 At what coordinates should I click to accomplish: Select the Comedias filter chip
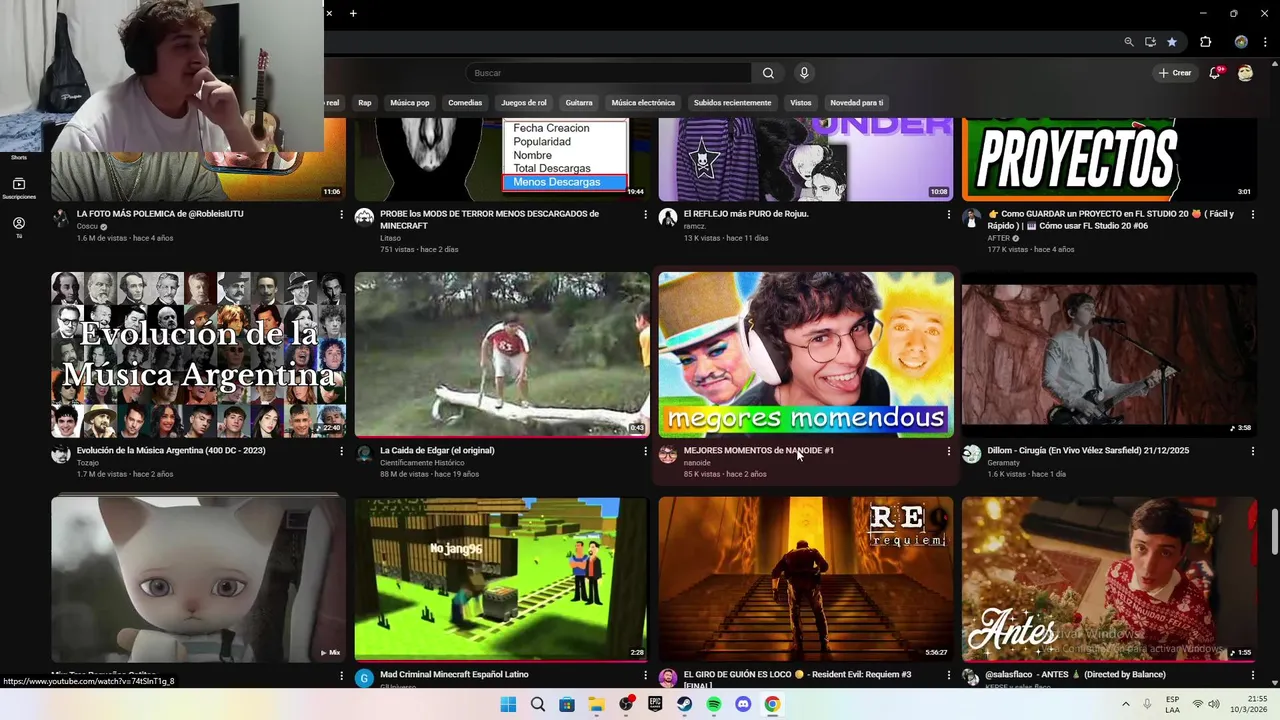click(465, 103)
